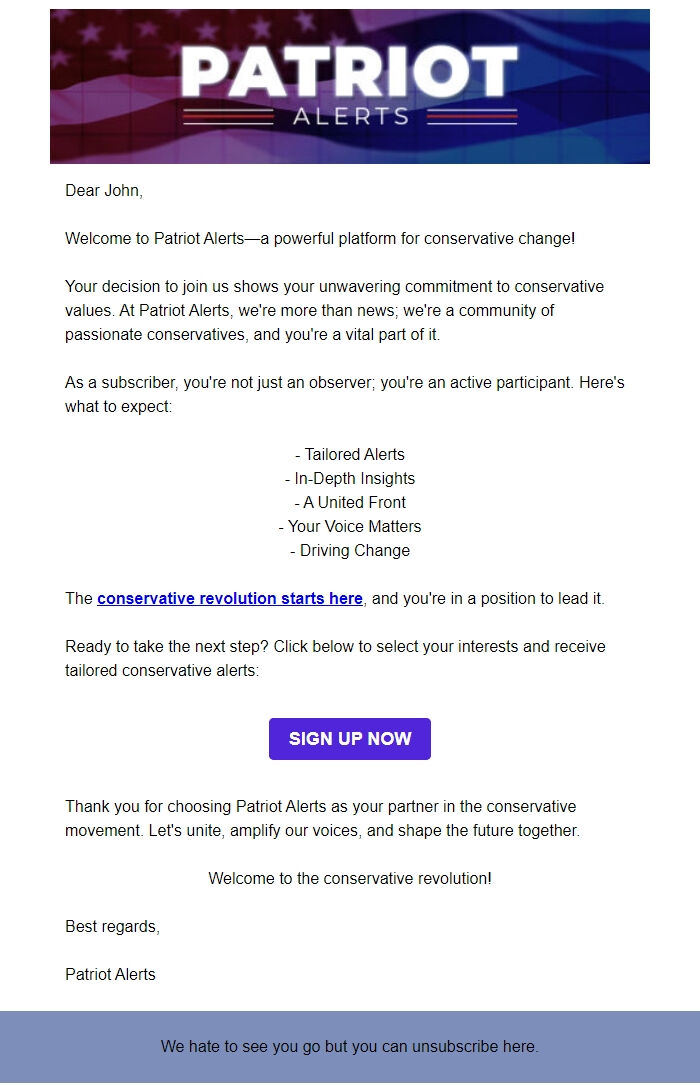700x1085 pixels.
Task: Select the A United Front list item
Action: 349,502
